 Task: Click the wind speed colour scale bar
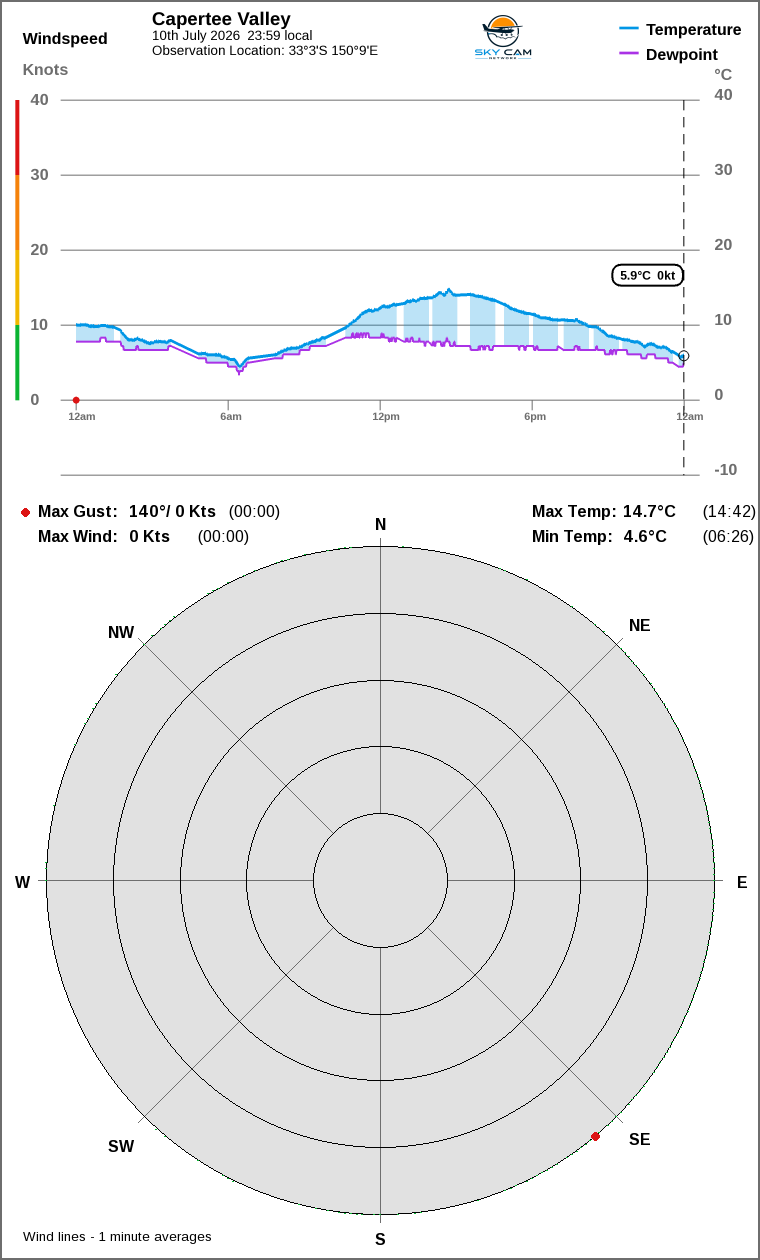(17, 250)
